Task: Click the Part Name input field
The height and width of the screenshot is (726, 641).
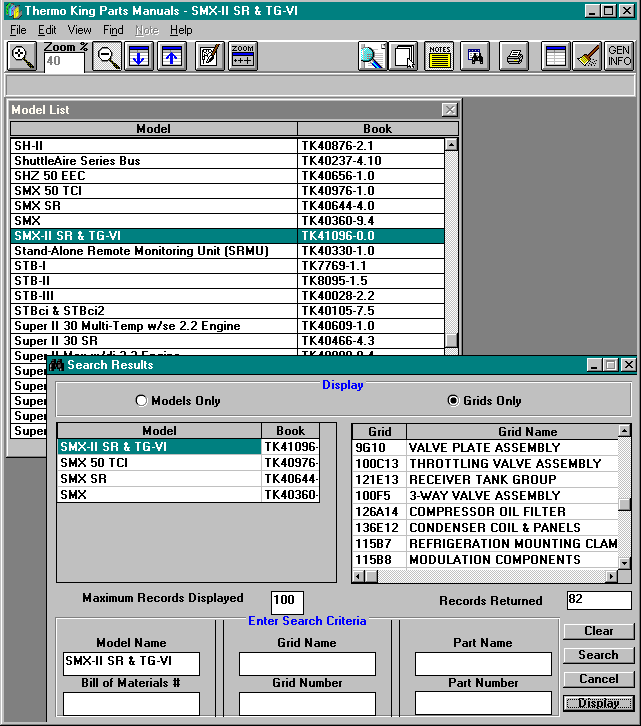Action: pos(483,663)
